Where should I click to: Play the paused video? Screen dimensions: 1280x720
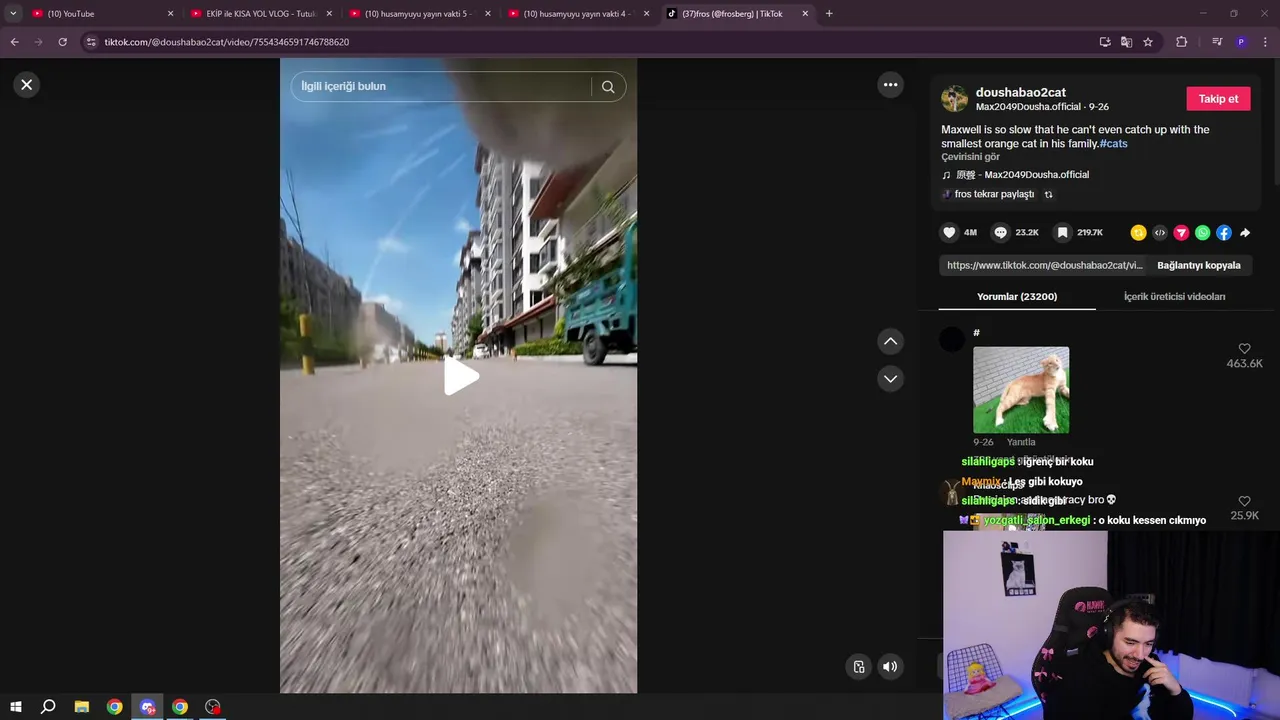pyautogui.click(x=459, y=376)
